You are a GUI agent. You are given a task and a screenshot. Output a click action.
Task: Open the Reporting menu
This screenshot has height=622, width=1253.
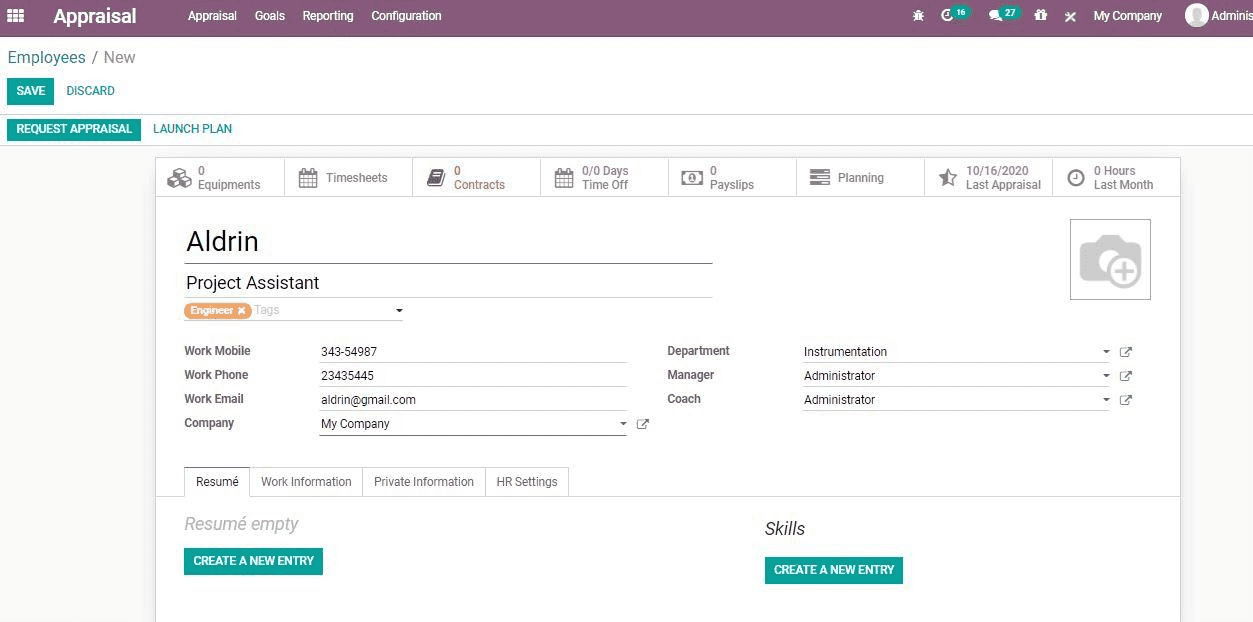point(328,16)
